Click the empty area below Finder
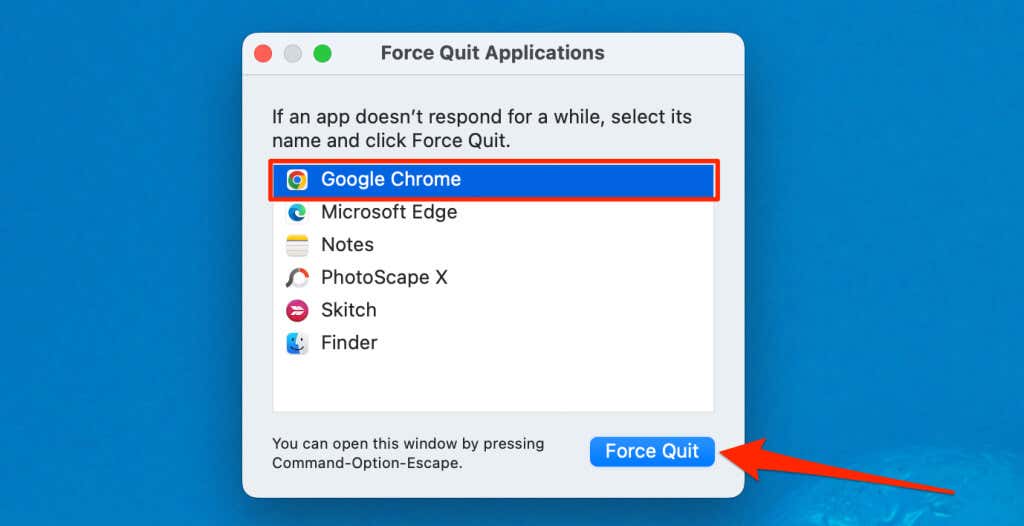1024x526 pixels. pos(492,385)
